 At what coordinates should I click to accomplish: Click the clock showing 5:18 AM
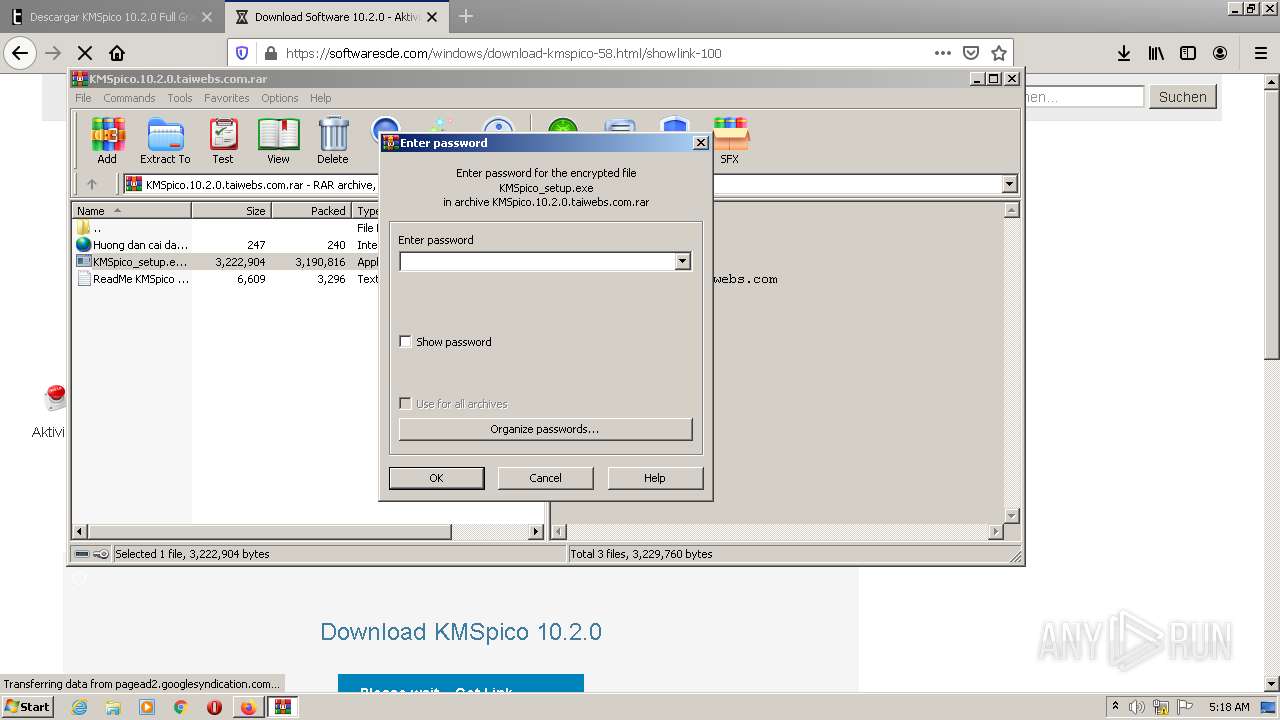(x=1229, y=707)
